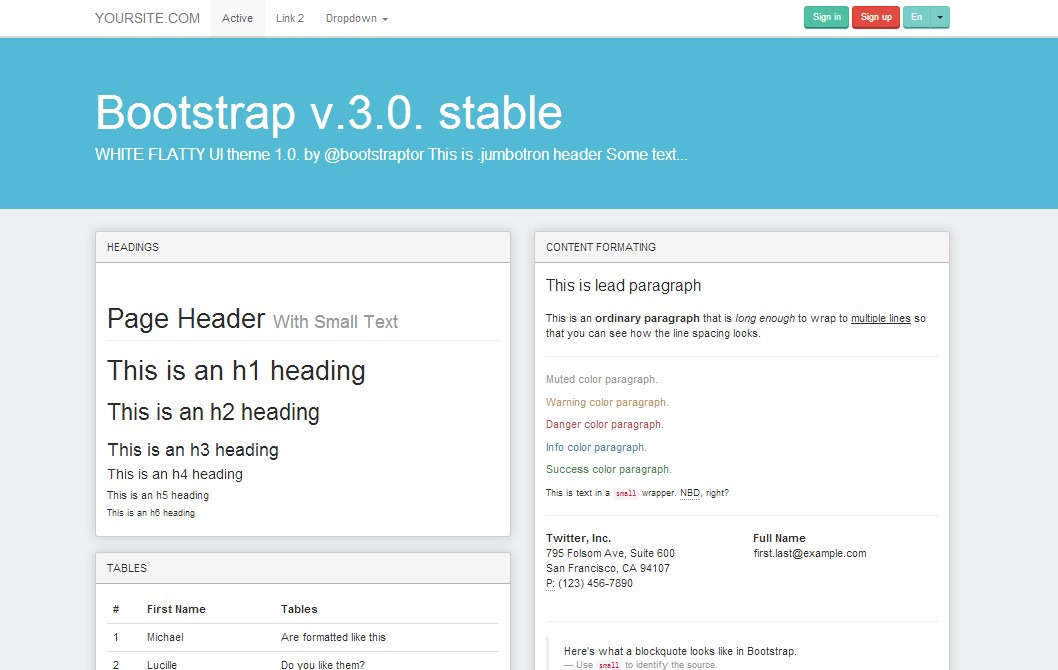
Task: Click the TABLES panel title bar
Action: (x=302, y=568)
